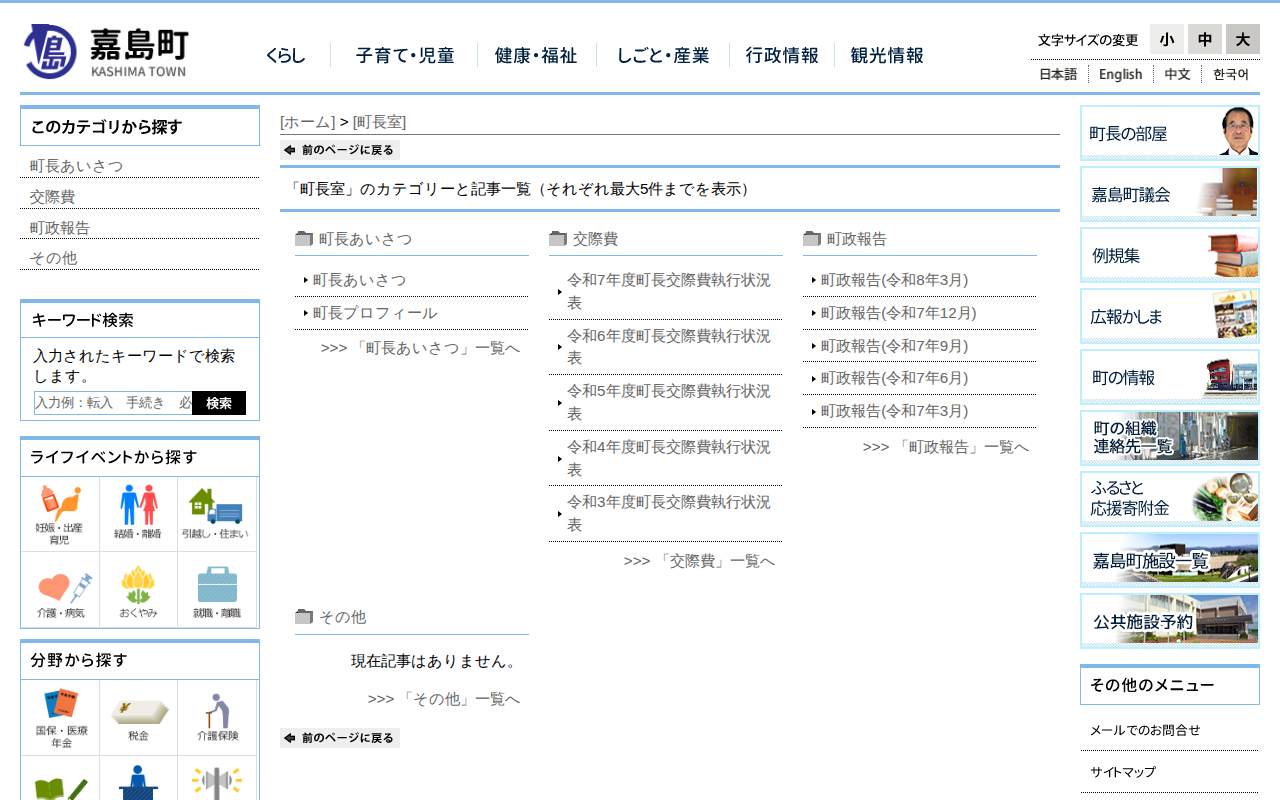Click 町長室 in the breadcrumb
The image size is (1280, 800).
379,122
